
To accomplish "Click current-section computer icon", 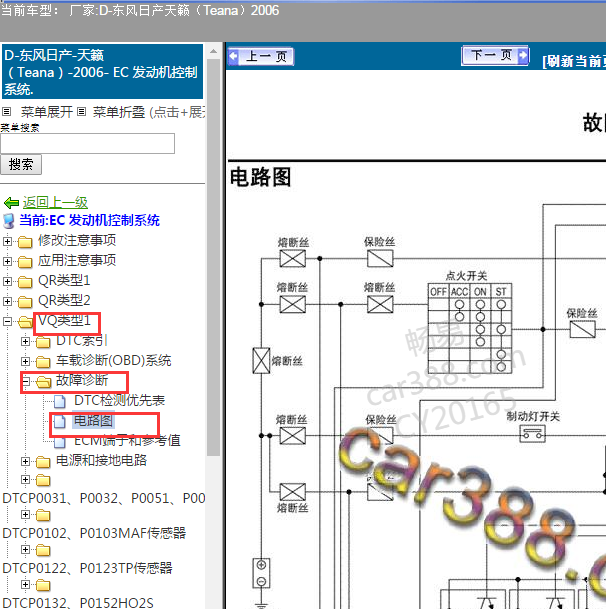I will pyautogui.click(x=9, y=221).
